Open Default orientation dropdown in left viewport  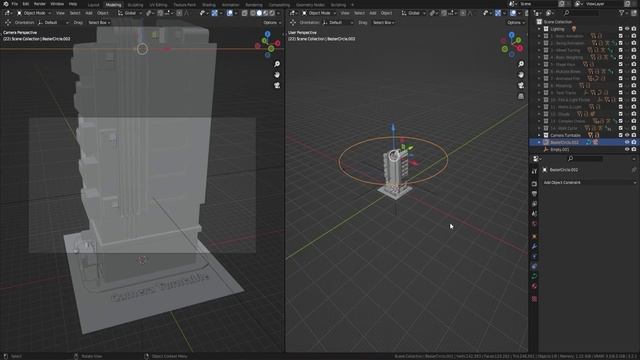click(x=53, y=22)
